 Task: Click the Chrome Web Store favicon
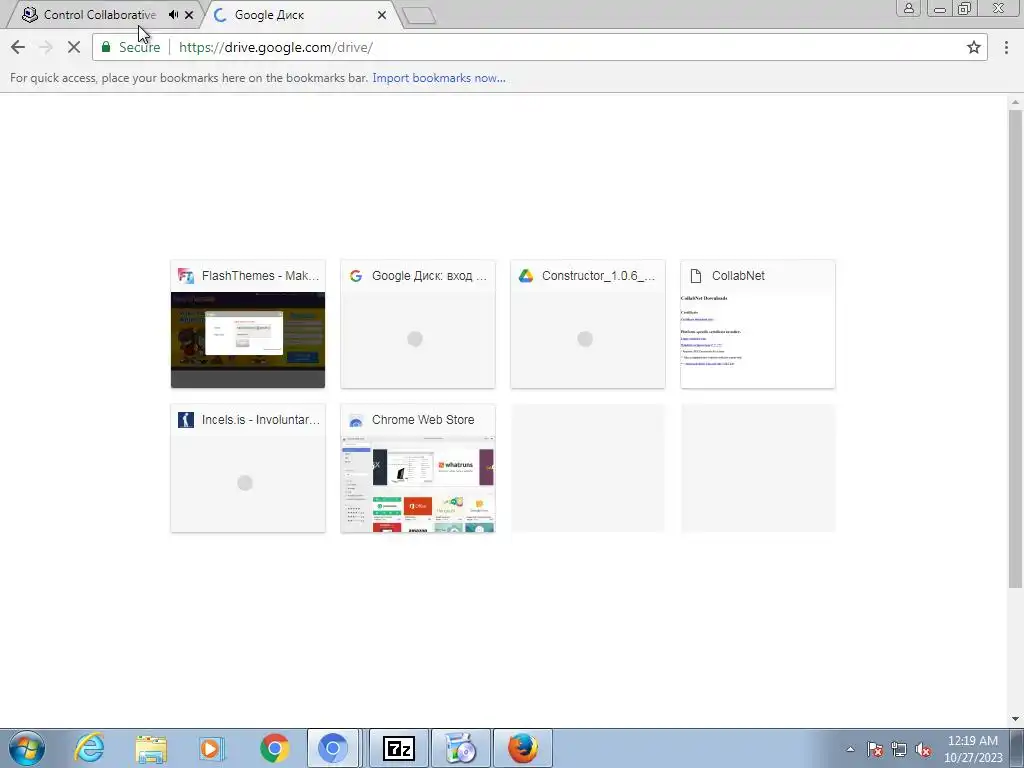pyautogui.click(x=356, y=420)
